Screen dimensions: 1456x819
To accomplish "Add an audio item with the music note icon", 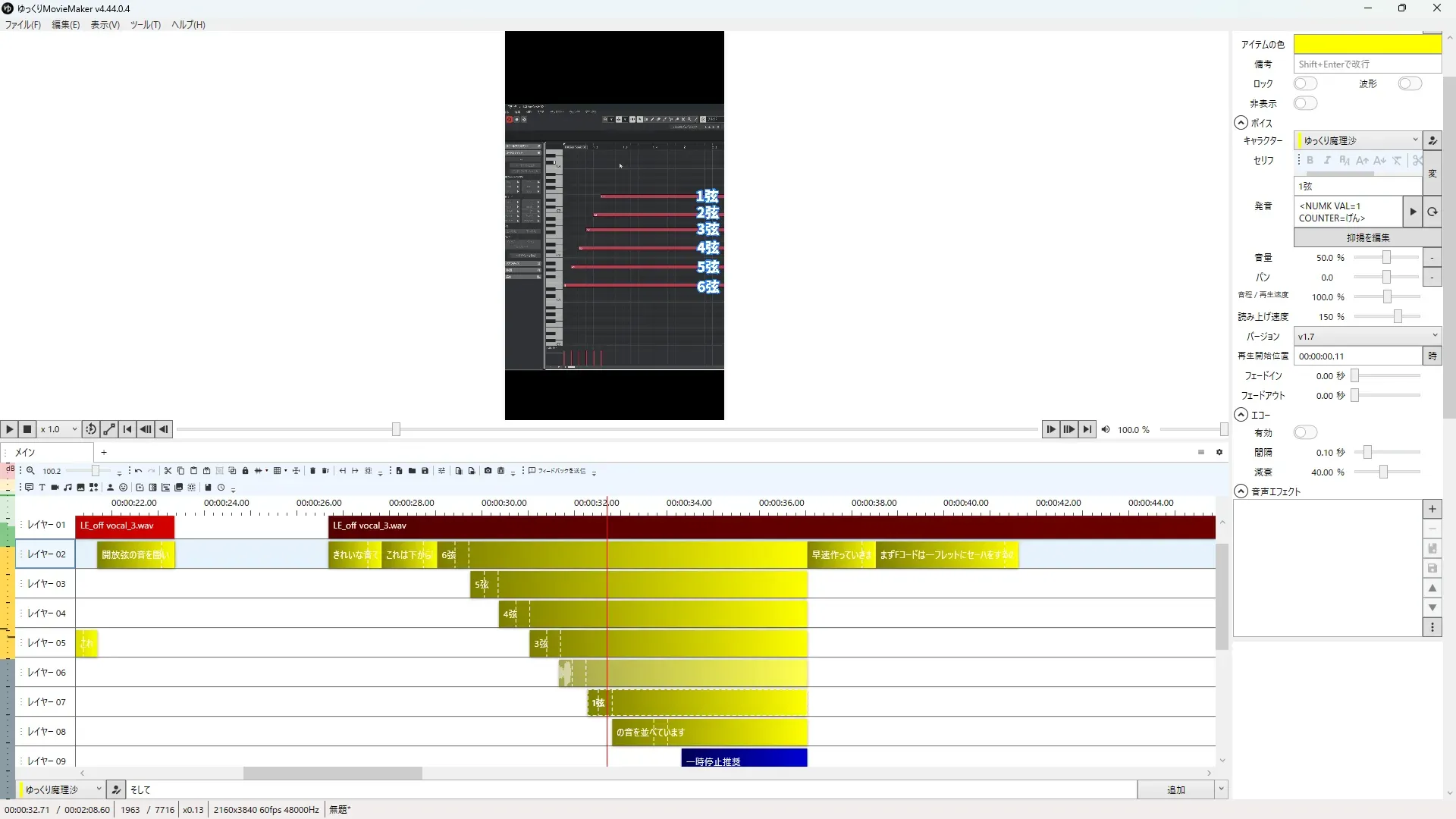I will click(x=67, y=488).
